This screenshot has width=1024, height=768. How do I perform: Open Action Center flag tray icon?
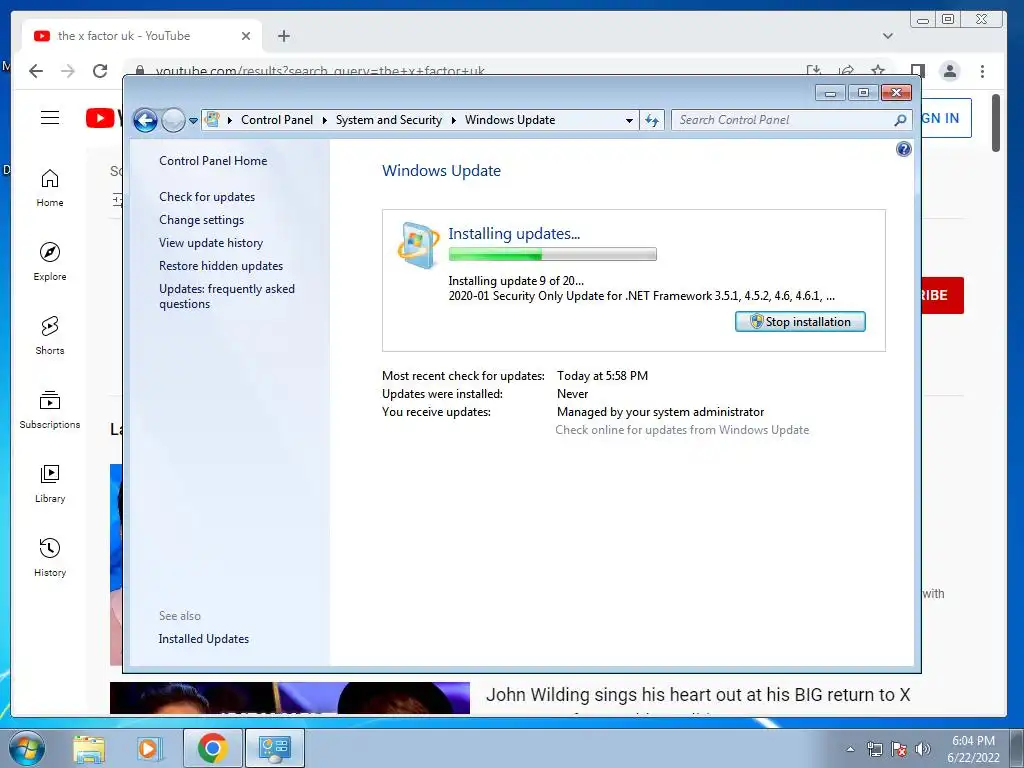(899, 749)
